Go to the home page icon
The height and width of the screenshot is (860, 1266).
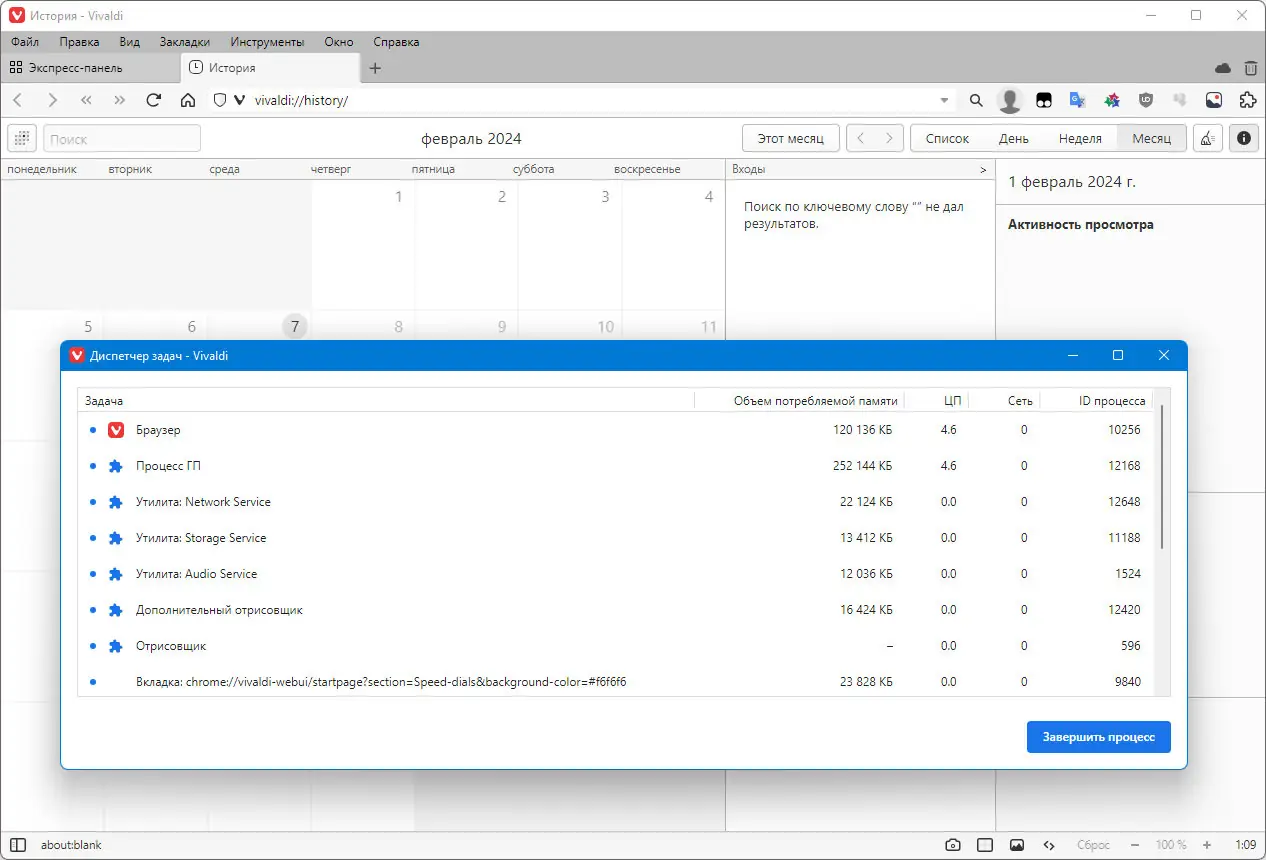tap(187, 100)
